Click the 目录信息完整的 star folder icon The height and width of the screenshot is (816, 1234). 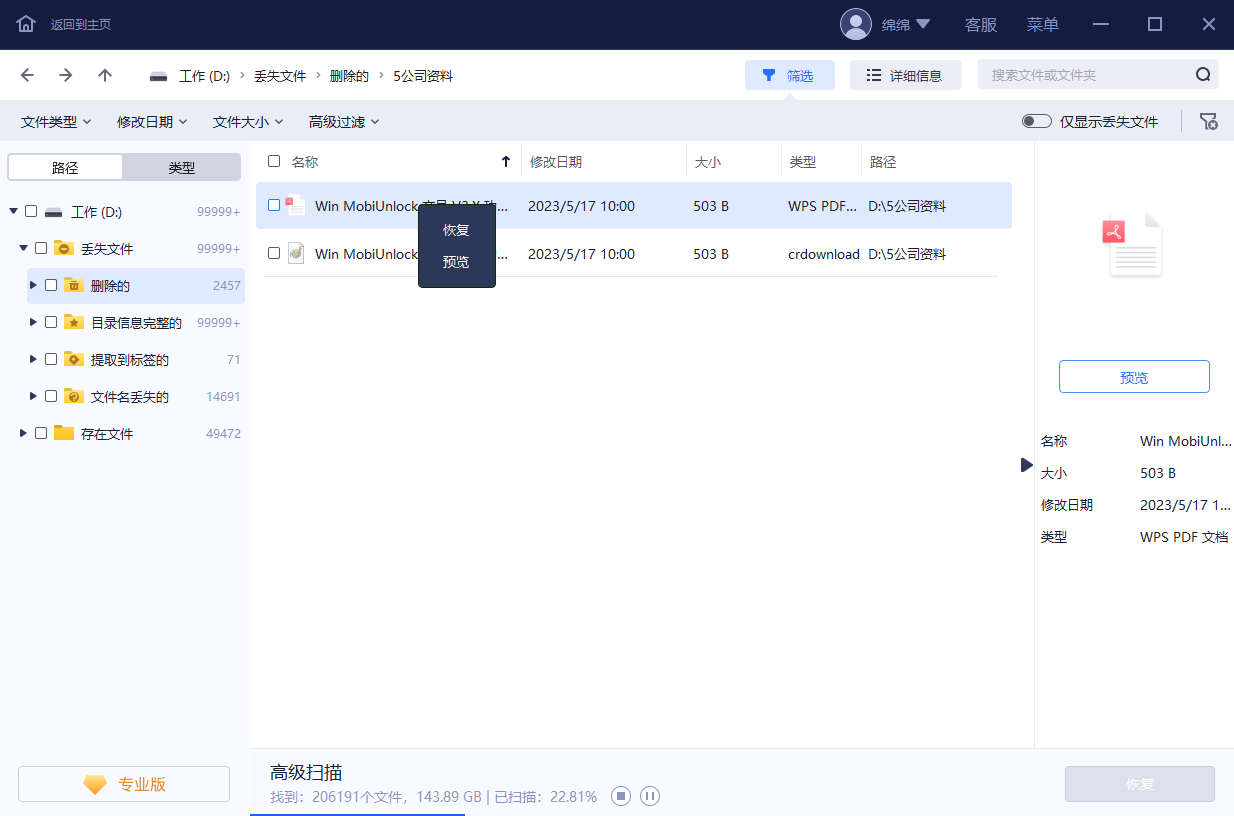[73, 322]
